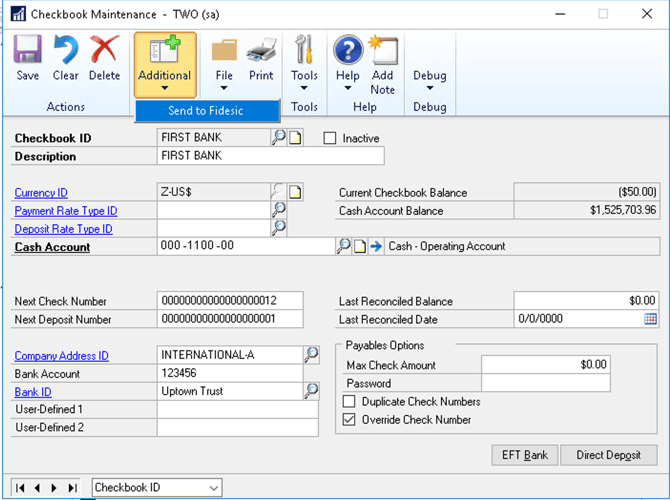The width and height of the screenshot is (670, 500).
Task: Open the Currency ID link
Action: tap(41, 193)
